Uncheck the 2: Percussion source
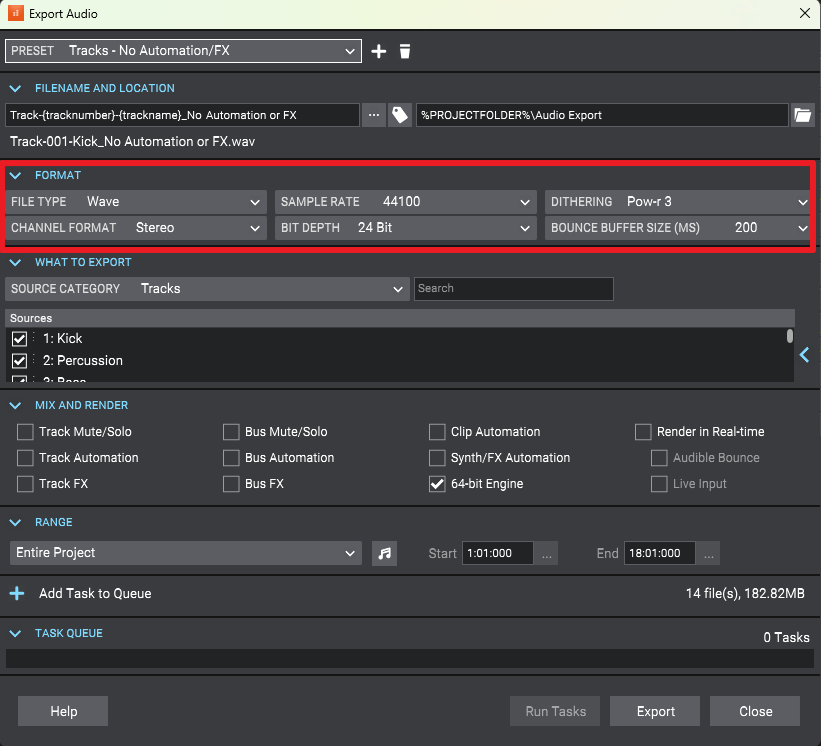The image size is (821, 746). click(19, 361)
